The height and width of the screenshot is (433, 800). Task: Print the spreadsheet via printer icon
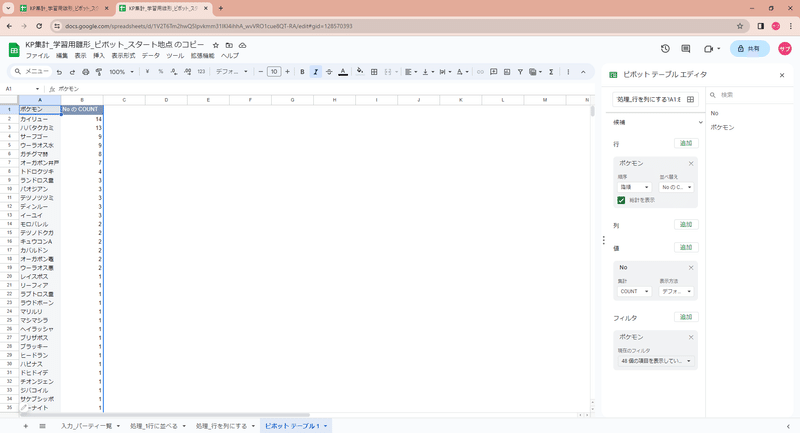86,72
